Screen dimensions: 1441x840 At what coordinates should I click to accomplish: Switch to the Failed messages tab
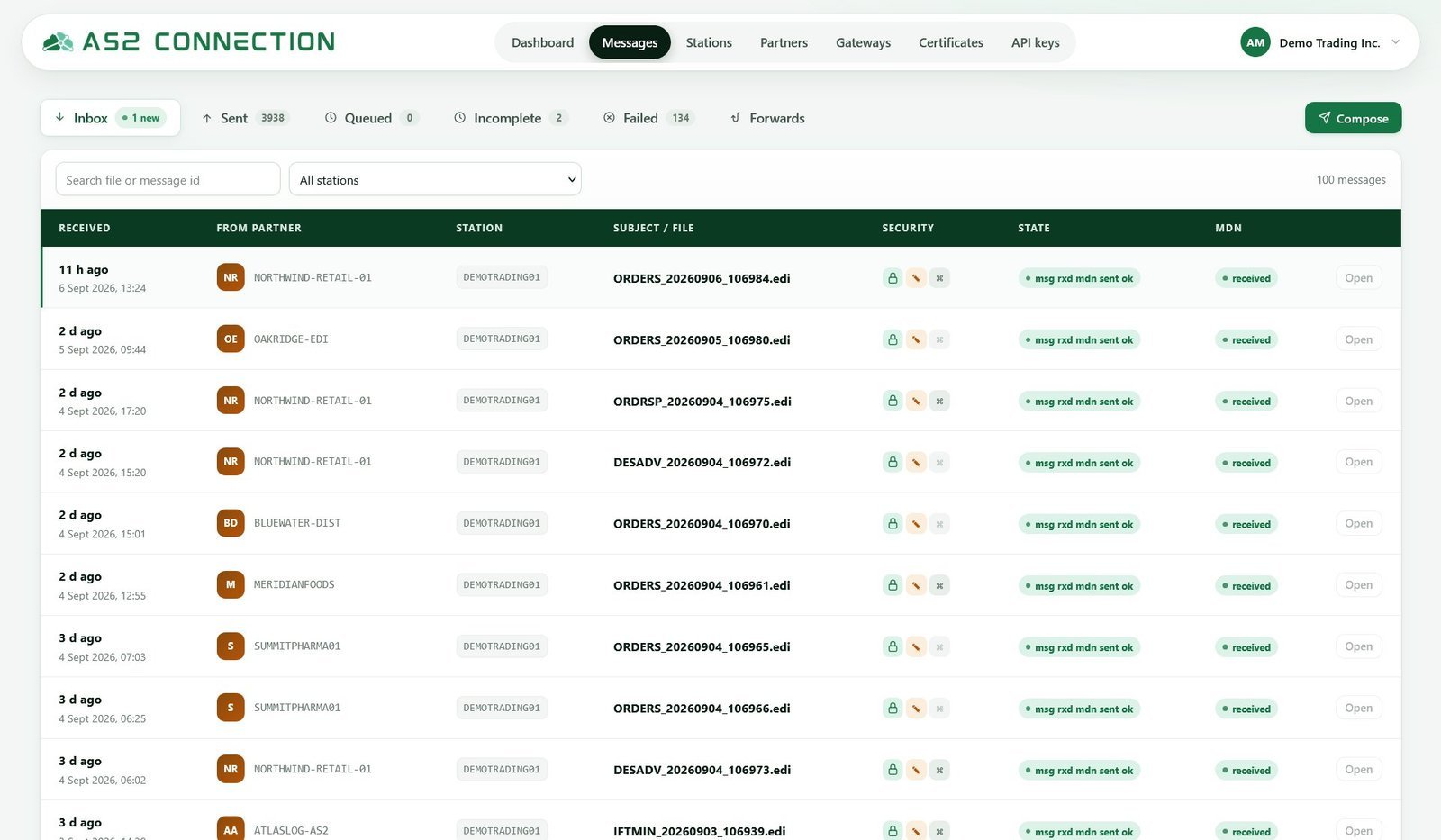[648, 118]
